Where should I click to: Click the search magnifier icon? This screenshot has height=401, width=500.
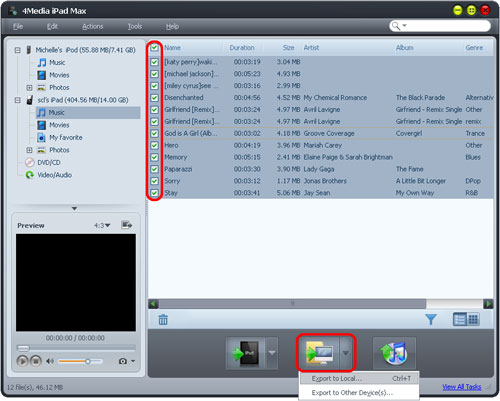[x=396, y=26]
